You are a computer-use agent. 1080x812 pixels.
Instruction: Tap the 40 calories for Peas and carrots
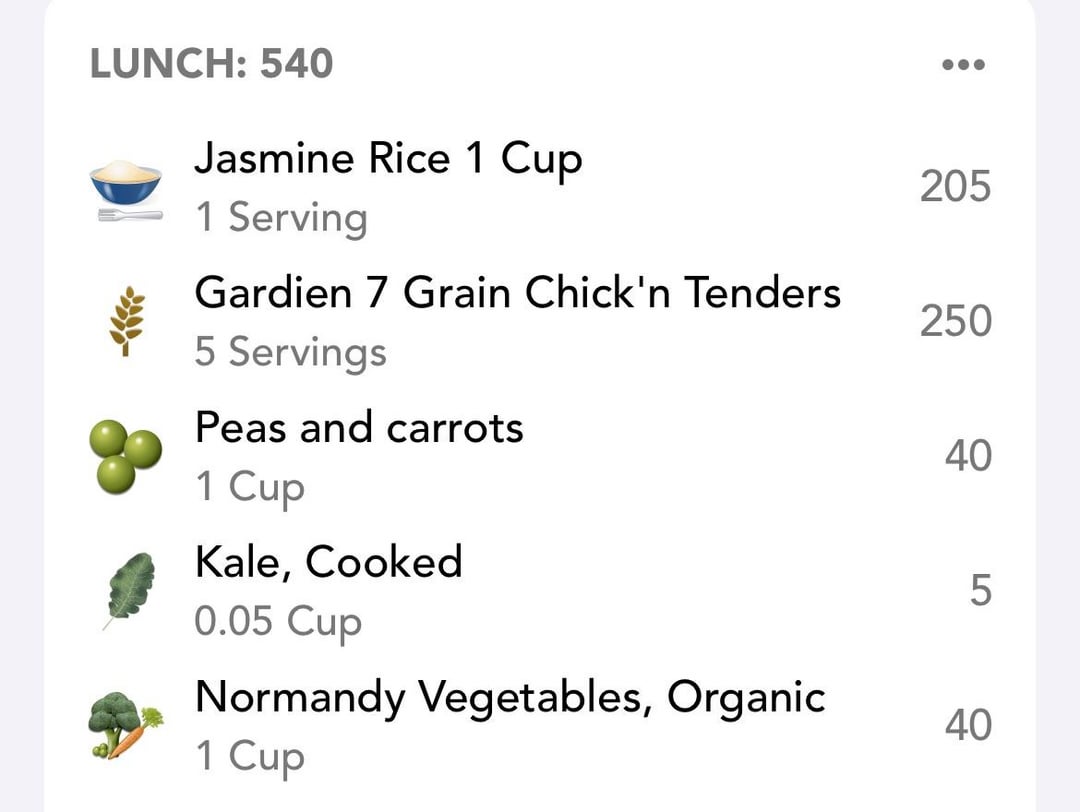point(967,456)
